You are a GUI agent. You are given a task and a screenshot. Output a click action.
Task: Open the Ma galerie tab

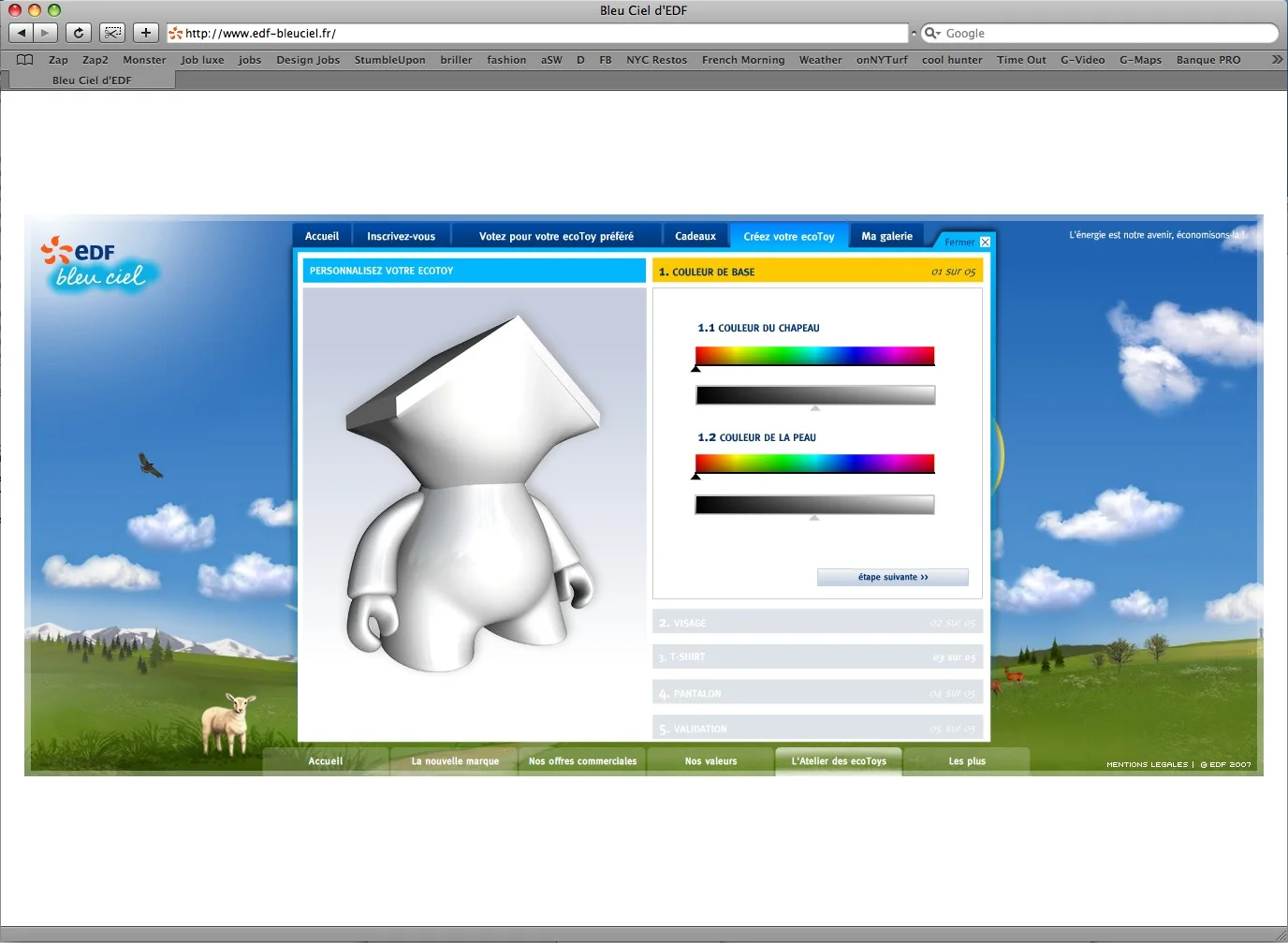point(886,236)
